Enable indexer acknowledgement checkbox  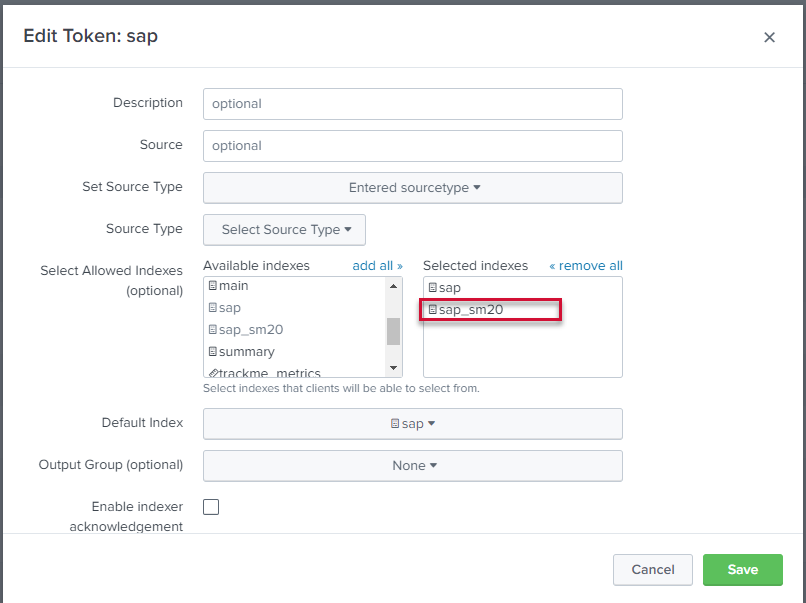(211, 507)
